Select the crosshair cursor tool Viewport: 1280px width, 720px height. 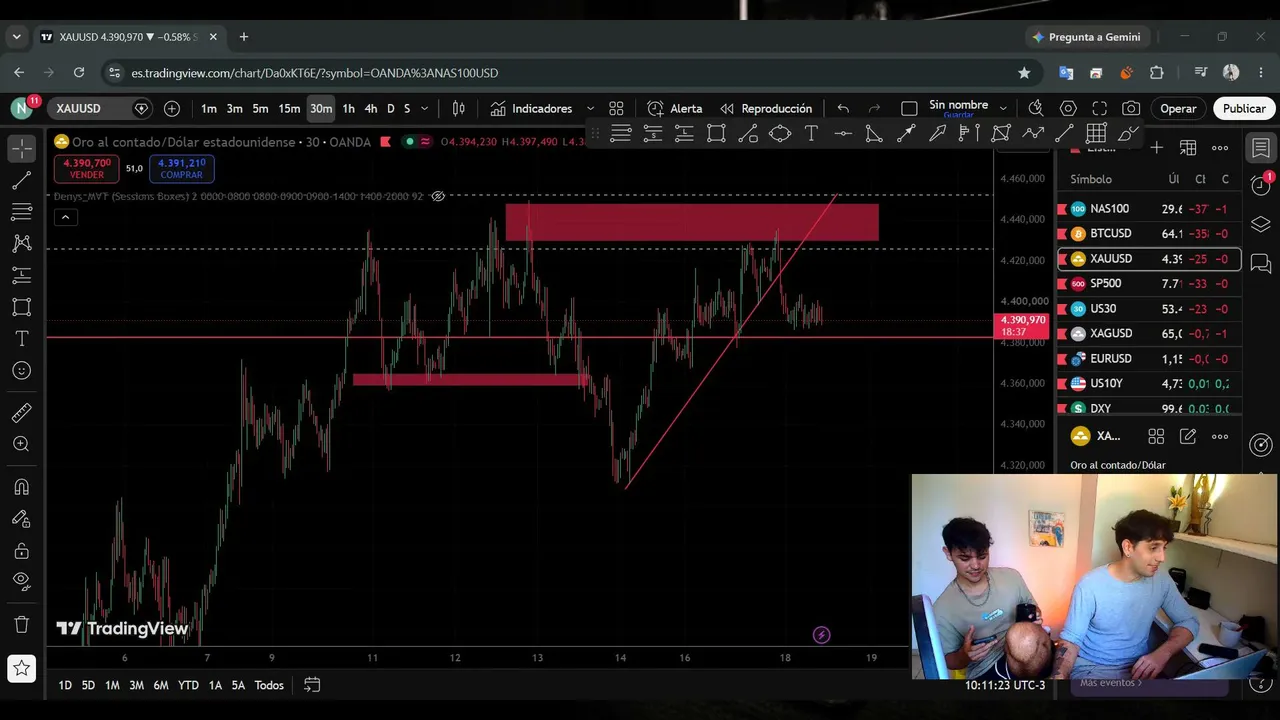21,148
